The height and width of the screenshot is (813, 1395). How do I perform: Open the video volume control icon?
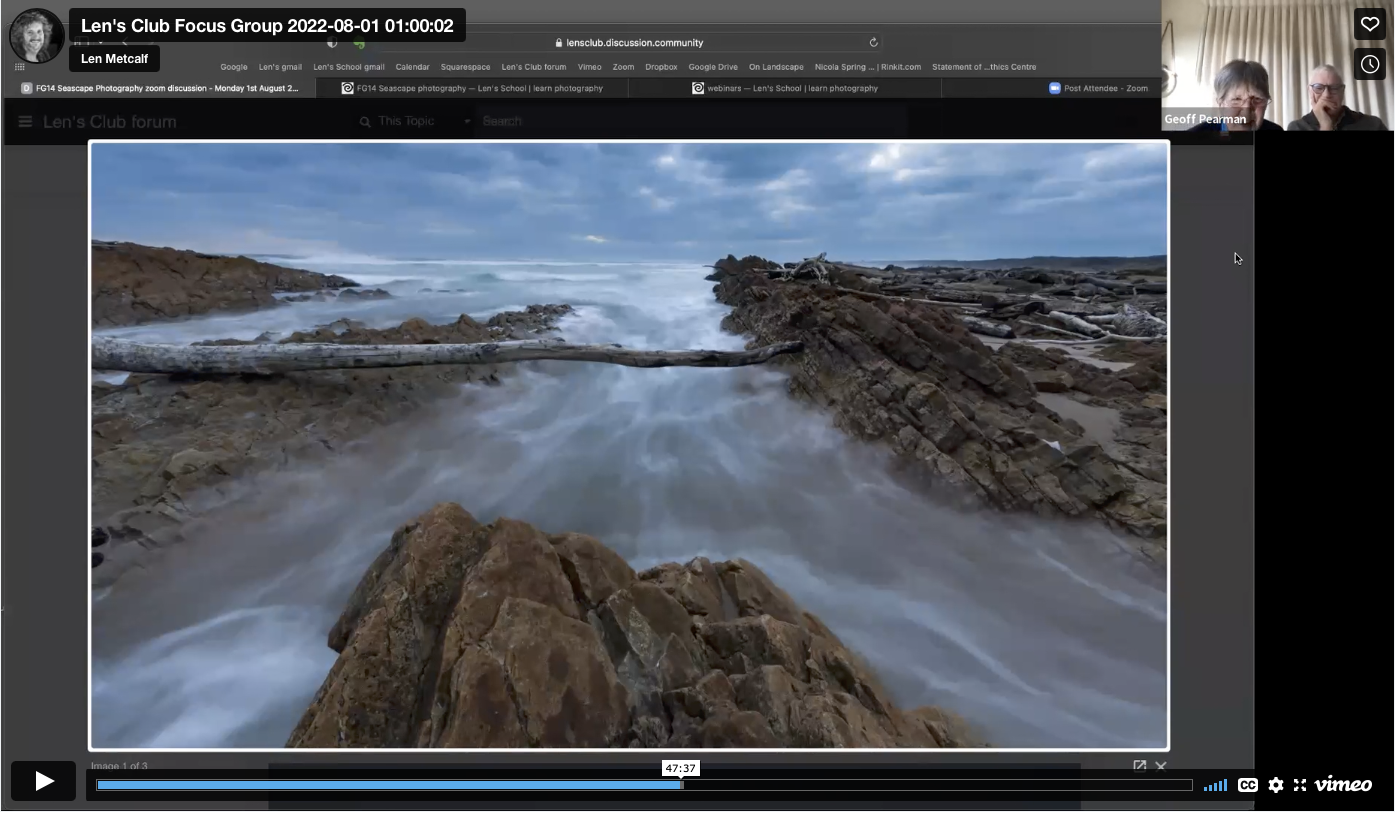(1214, 785)
